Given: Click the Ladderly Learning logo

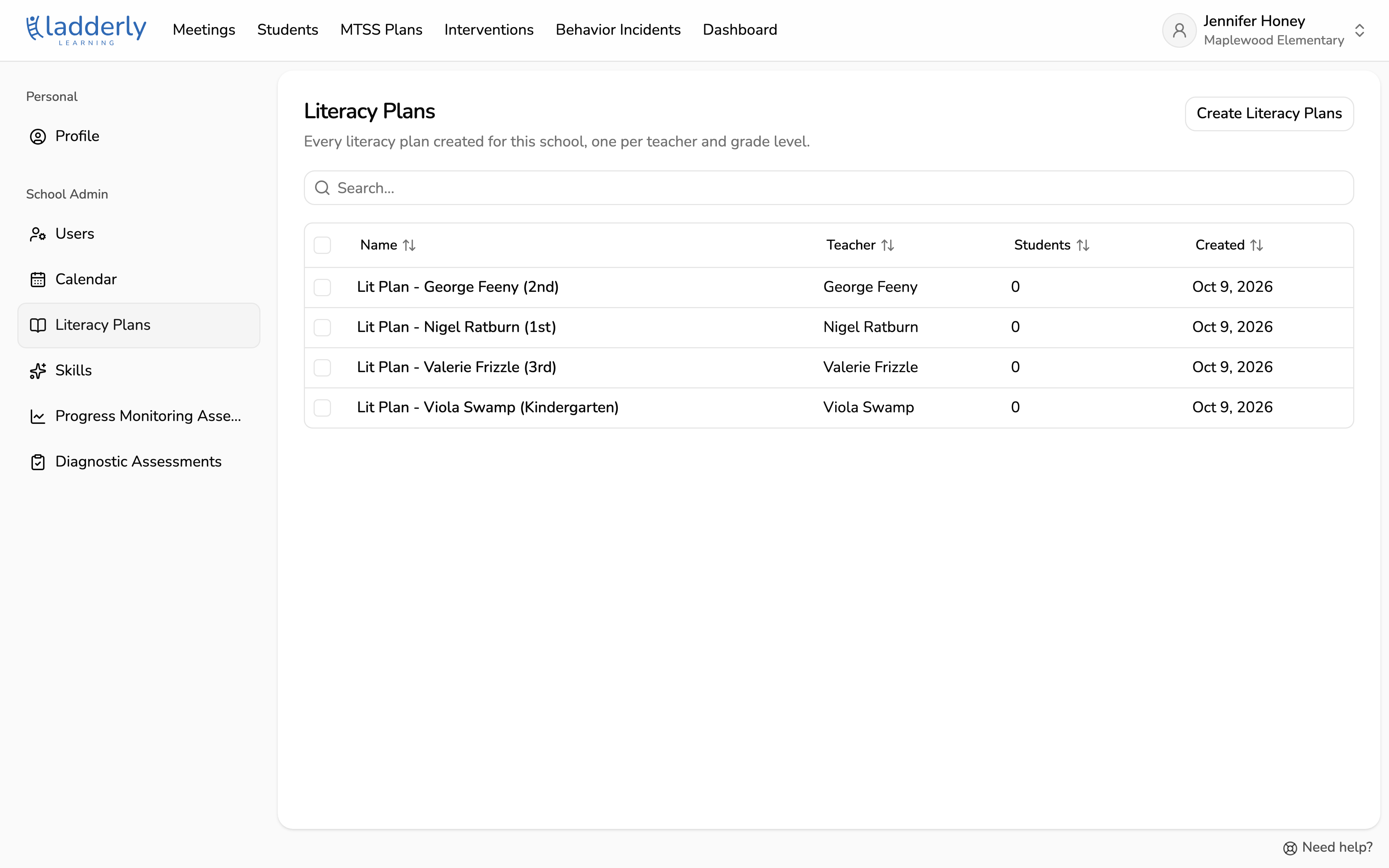Looking at the screenshot, I should coord(86,30).
